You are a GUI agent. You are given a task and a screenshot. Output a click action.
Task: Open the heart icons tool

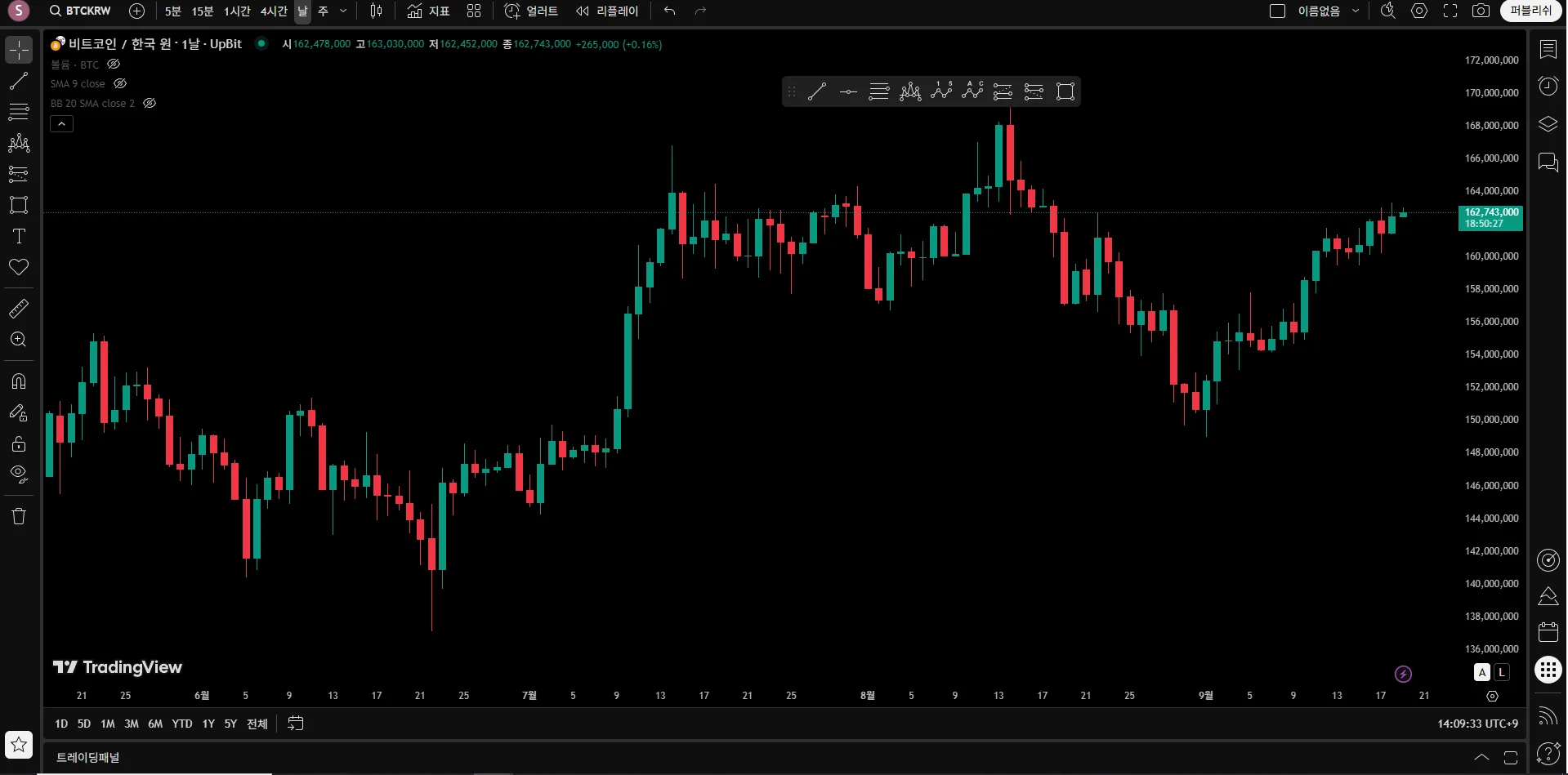click(19, 267)
